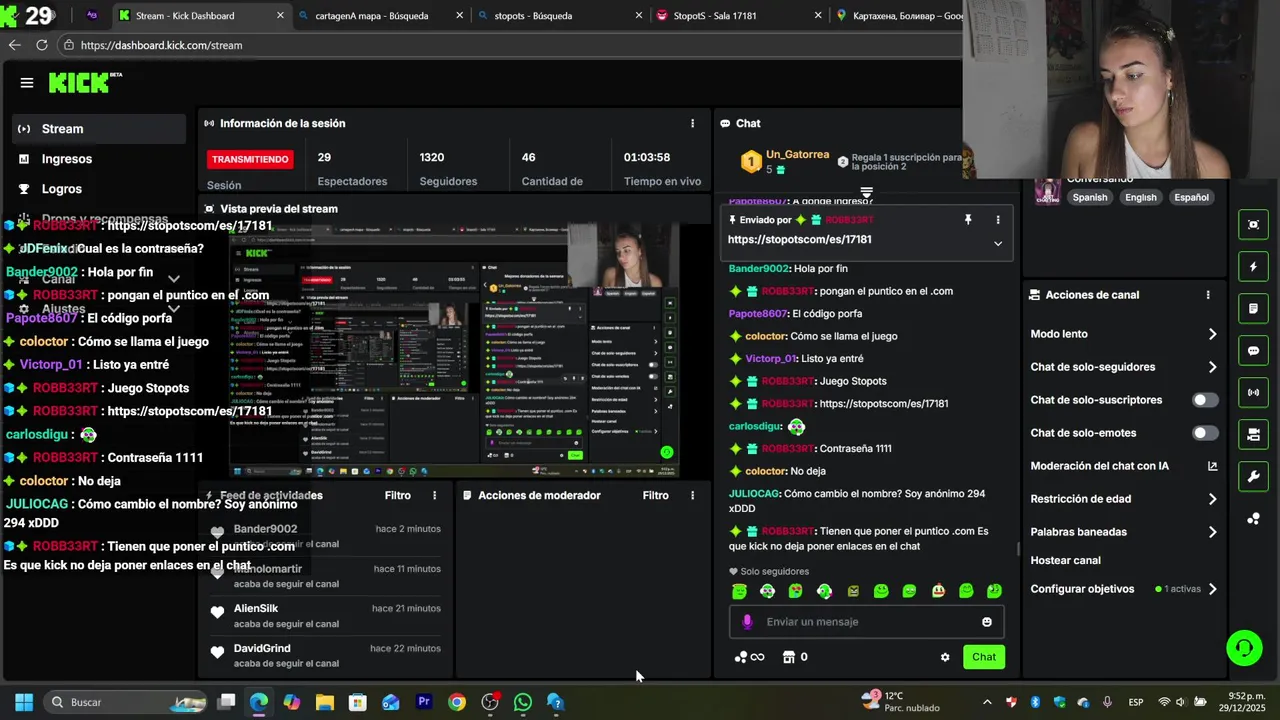Viewport: 1280px width, 720px height.
Task: Open the Feed de actividades Filtro dropdown
Action: 398,495
